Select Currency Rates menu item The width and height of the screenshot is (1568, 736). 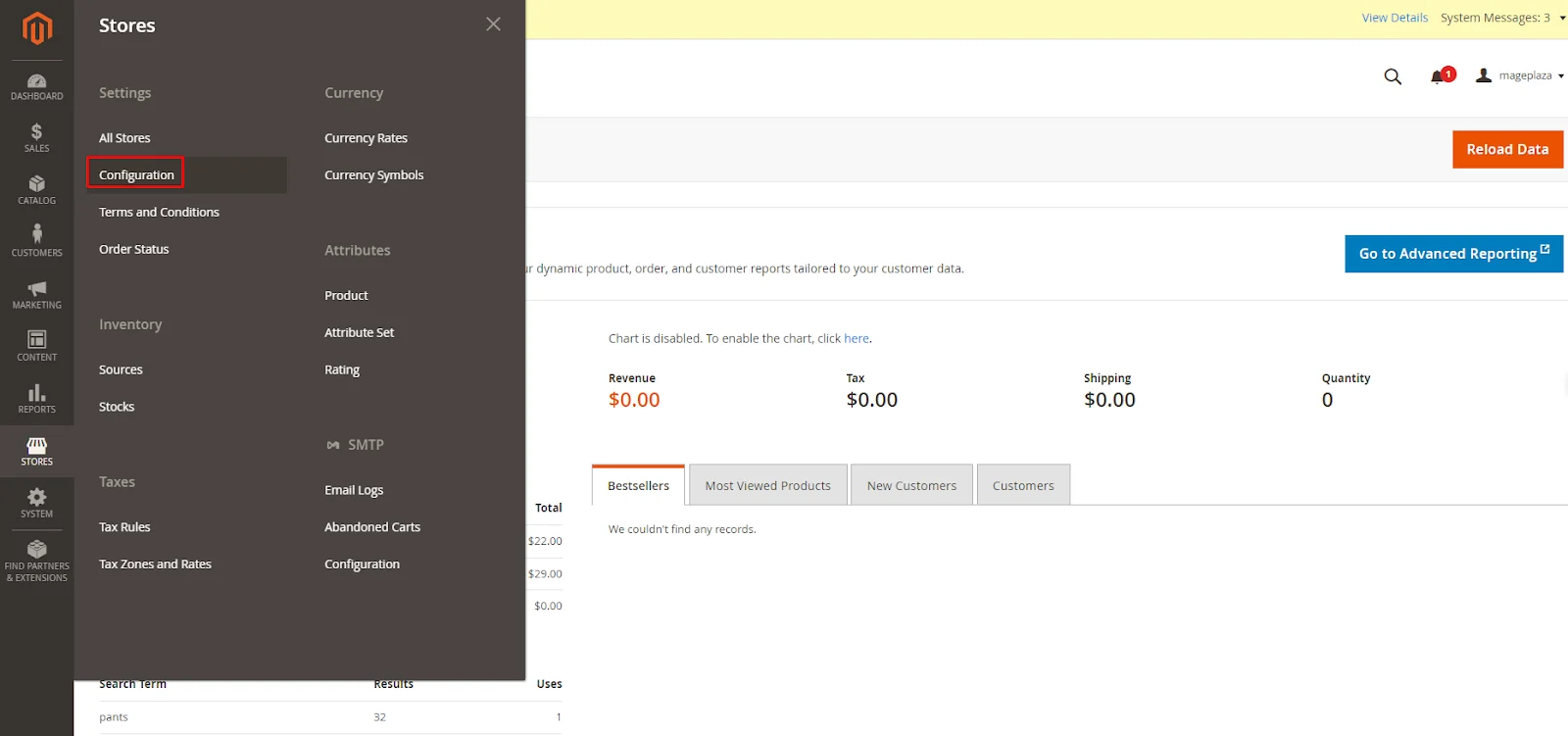[366, 138]
